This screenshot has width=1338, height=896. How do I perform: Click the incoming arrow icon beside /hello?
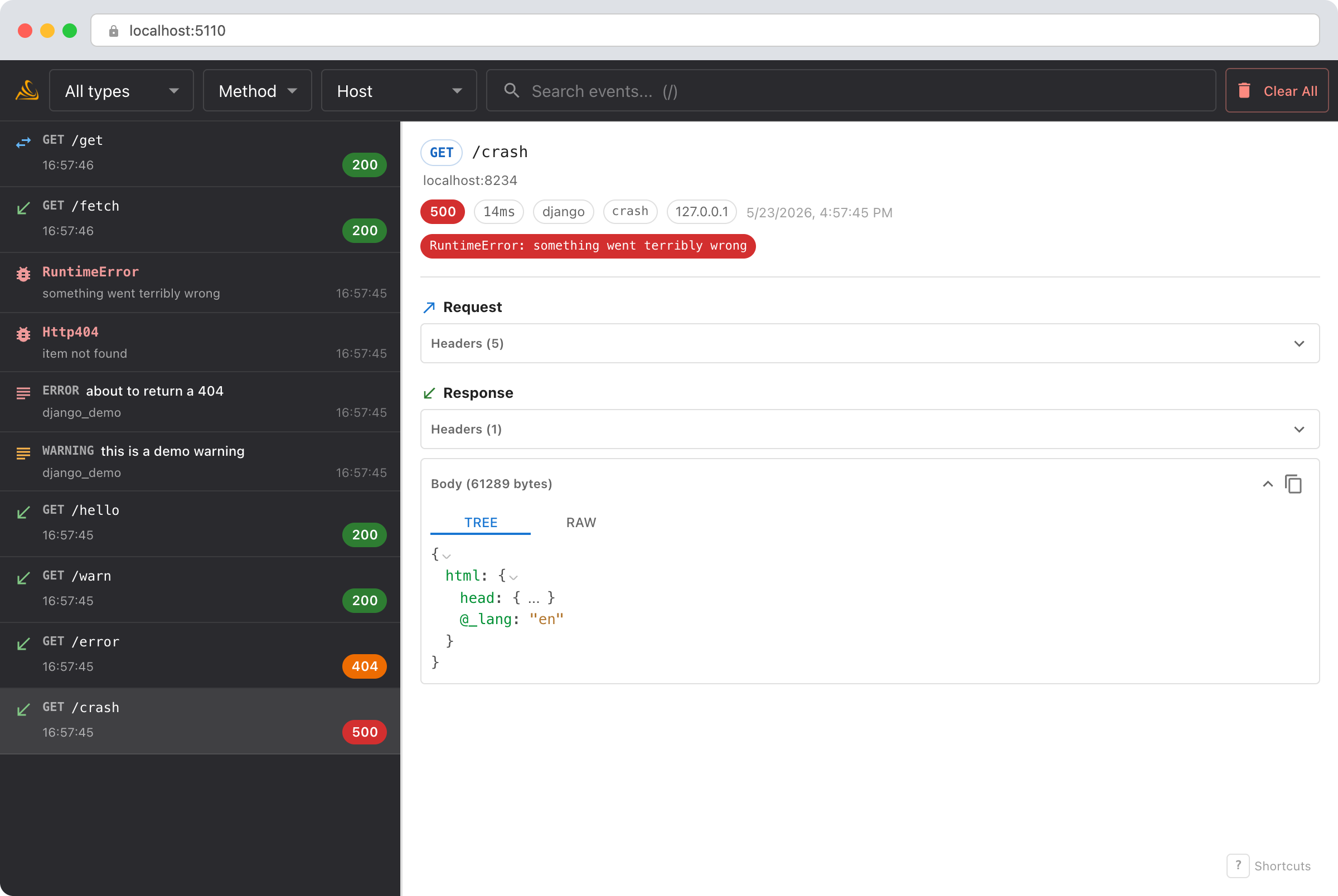point(23,513)
